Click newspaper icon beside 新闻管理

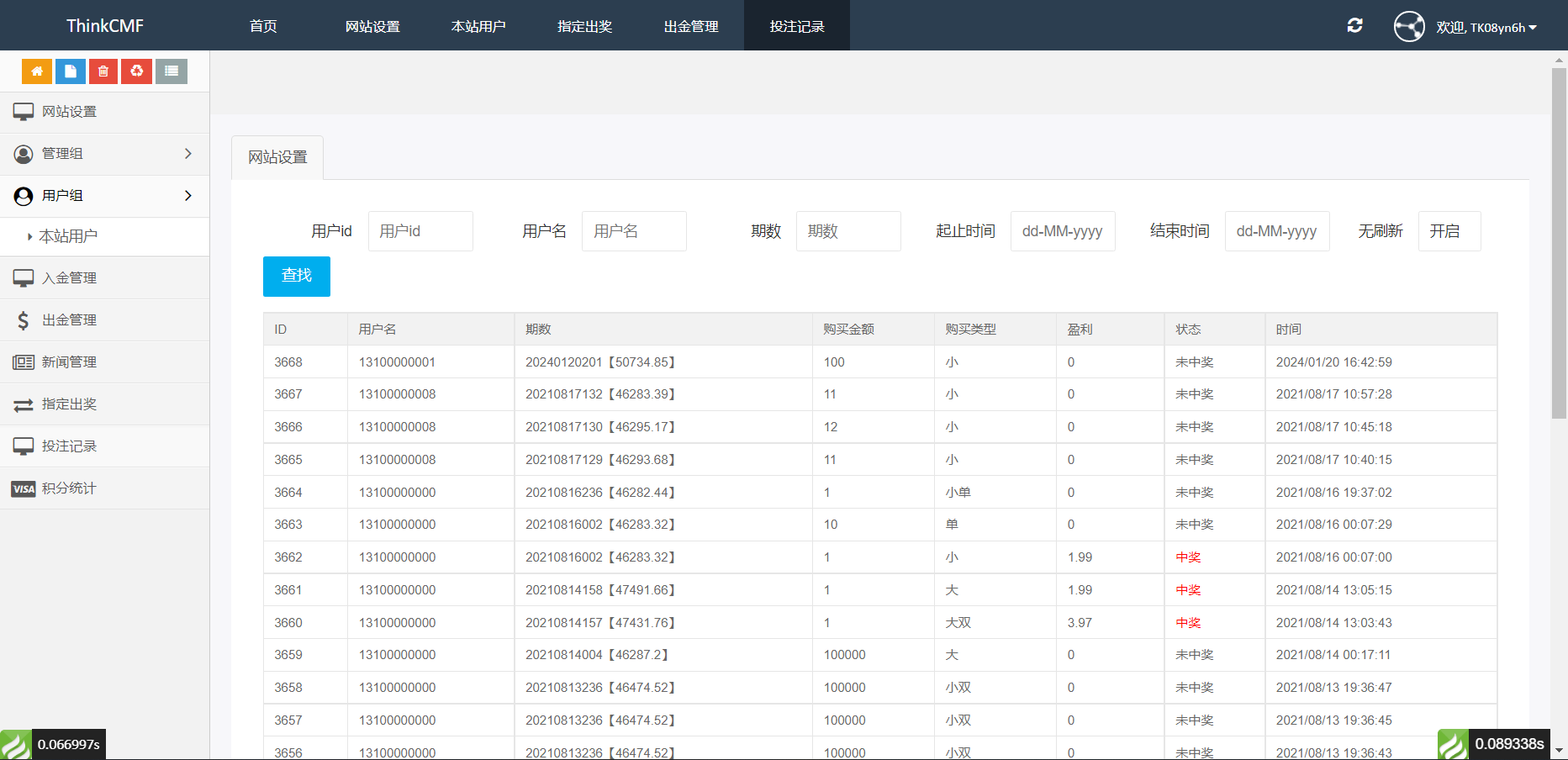(x=24, y=362)
